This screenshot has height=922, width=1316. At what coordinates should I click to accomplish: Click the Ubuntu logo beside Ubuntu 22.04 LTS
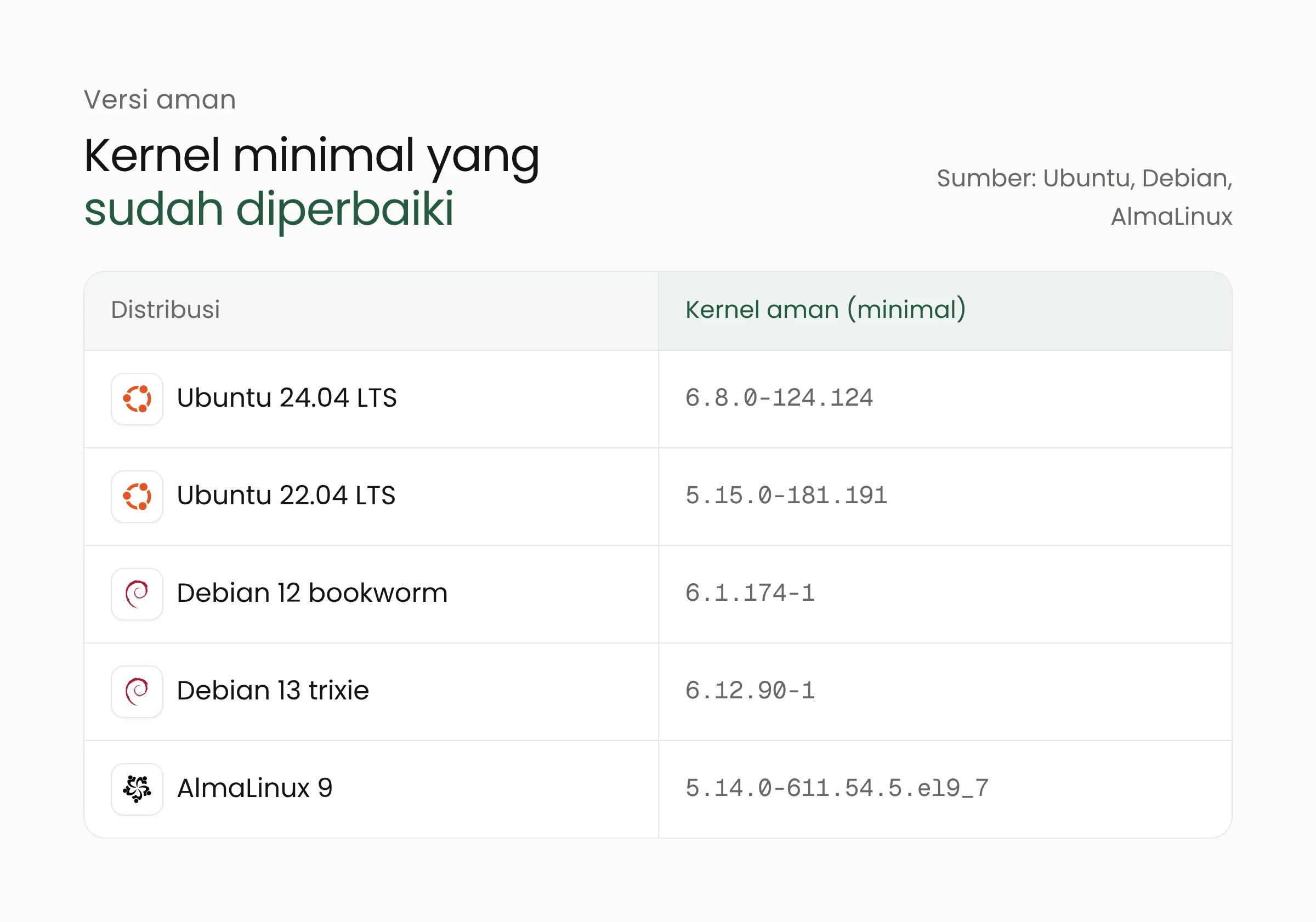pyautogui.click(x=137, y=496)
